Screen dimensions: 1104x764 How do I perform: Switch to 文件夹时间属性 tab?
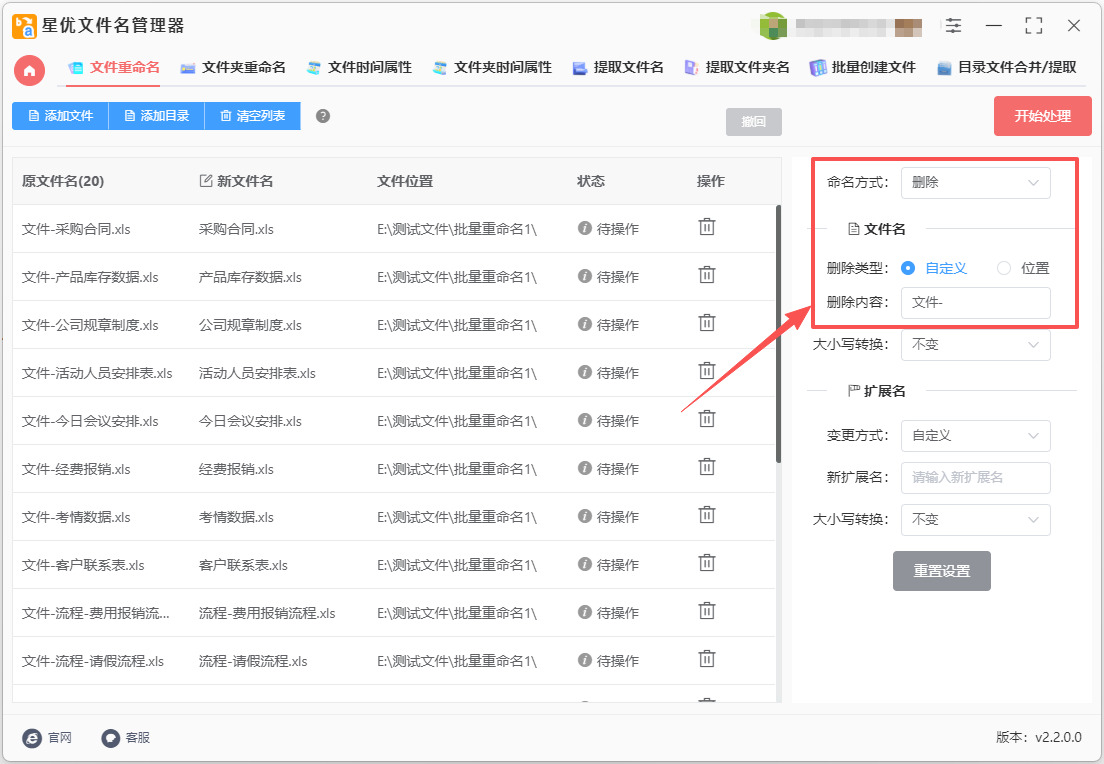pyautogui.click(x=492, y=68)
